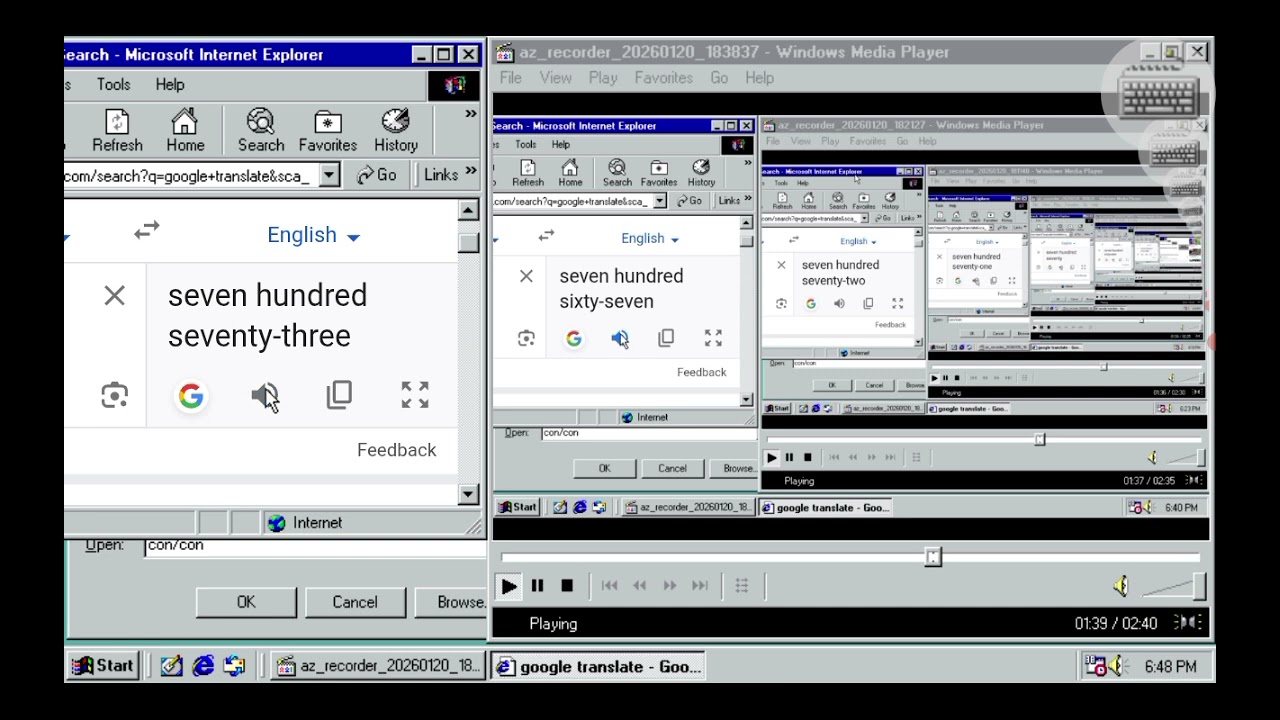This screenshot has height=720, width=1280.
Task: Open Favorites in the largest Internet Explorer toolbar
Action: [x=328, y=131]
